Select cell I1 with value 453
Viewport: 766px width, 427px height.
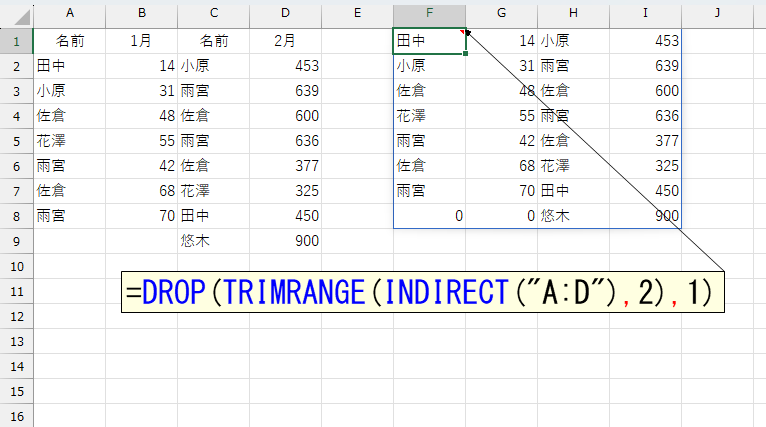pyautogui.click(x=645, y=41)
